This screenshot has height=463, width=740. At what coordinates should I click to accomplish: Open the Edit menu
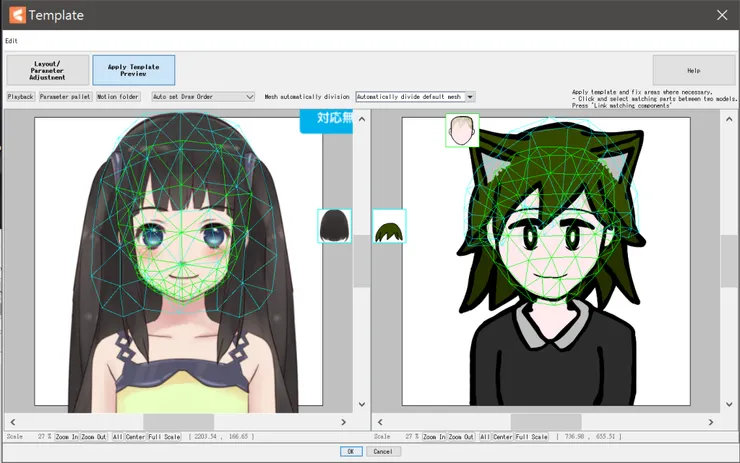(11, 41)
